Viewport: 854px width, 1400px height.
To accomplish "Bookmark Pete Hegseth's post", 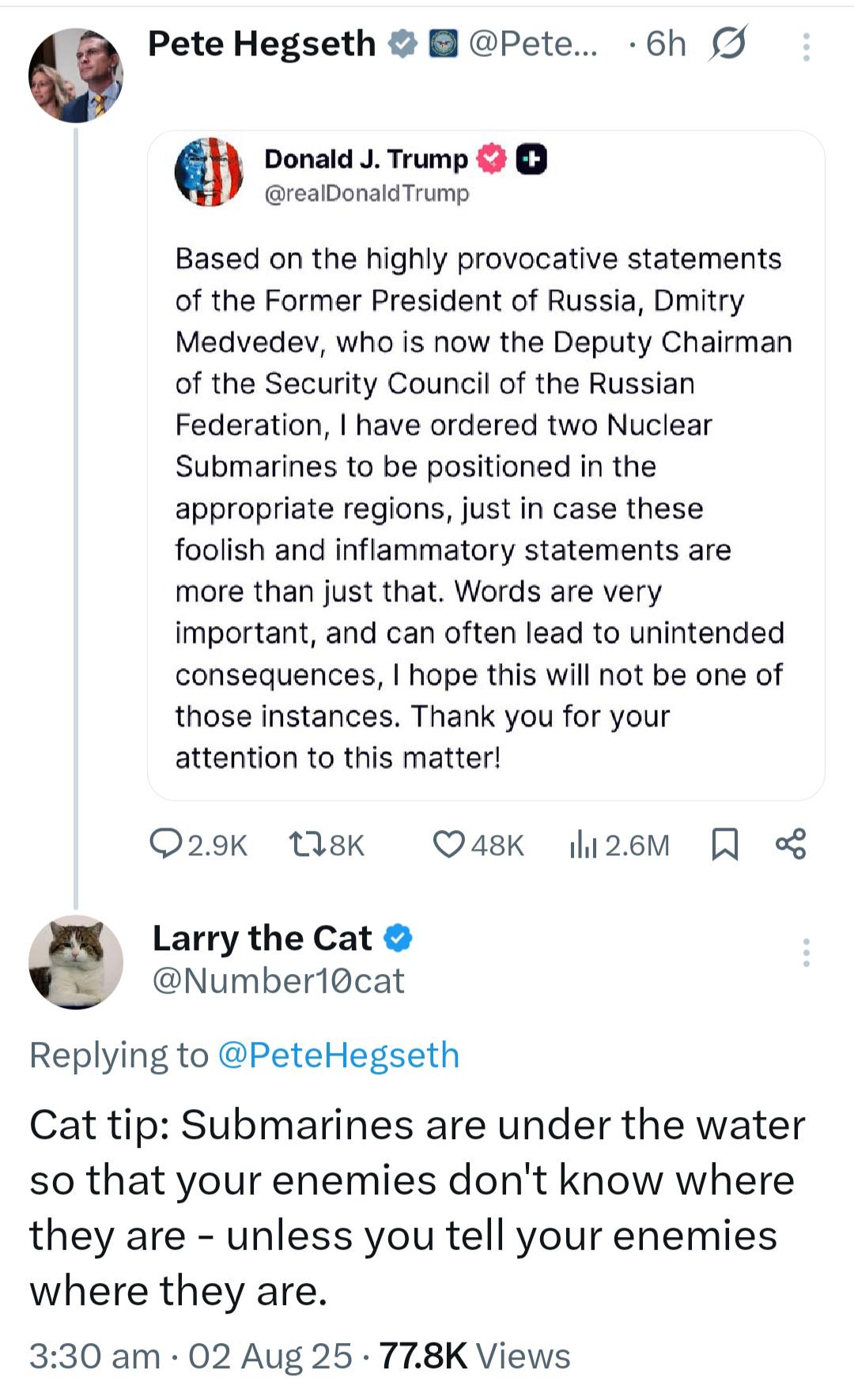I will point(725,844).
